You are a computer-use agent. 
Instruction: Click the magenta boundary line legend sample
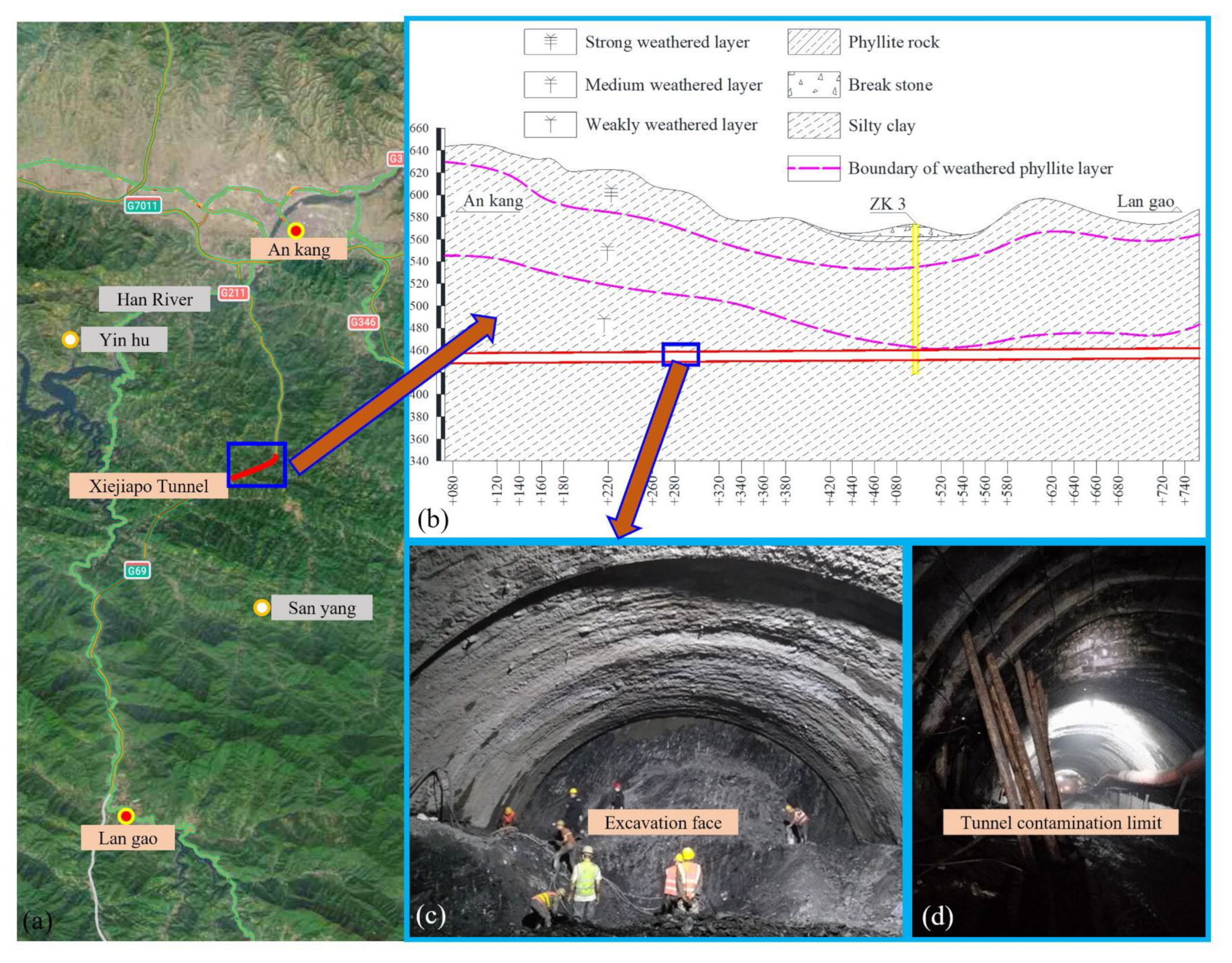click(x=813, y=168)
